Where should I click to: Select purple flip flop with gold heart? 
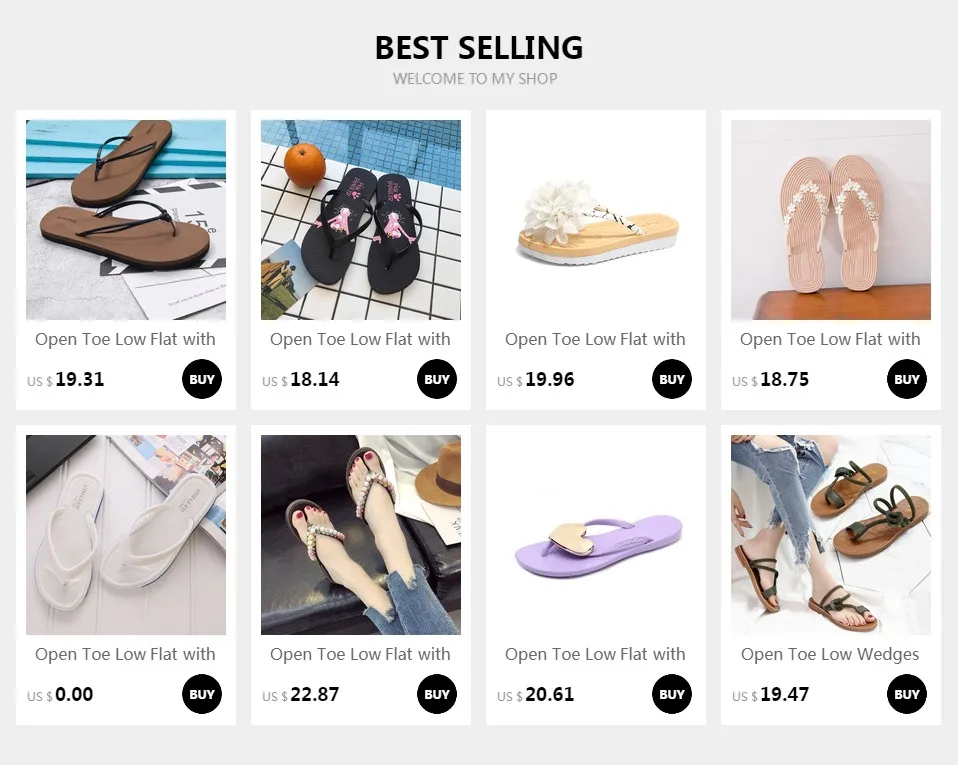pyautogui.click(x=596, y=535)
